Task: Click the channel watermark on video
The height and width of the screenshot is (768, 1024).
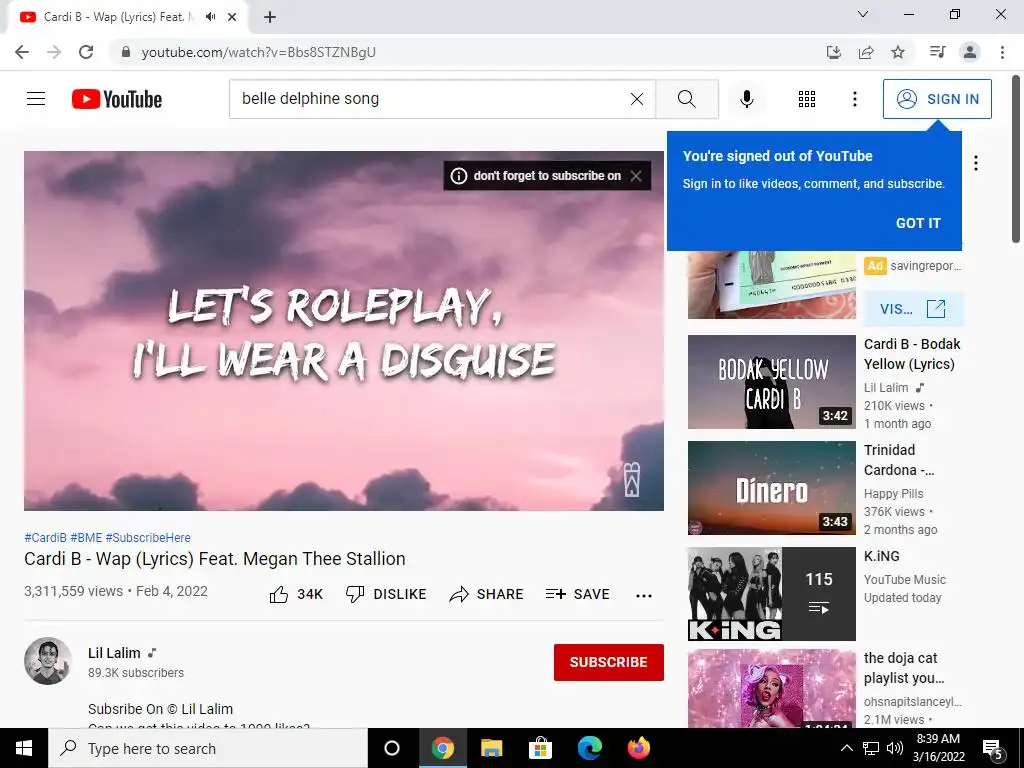Action: (632, 479)
